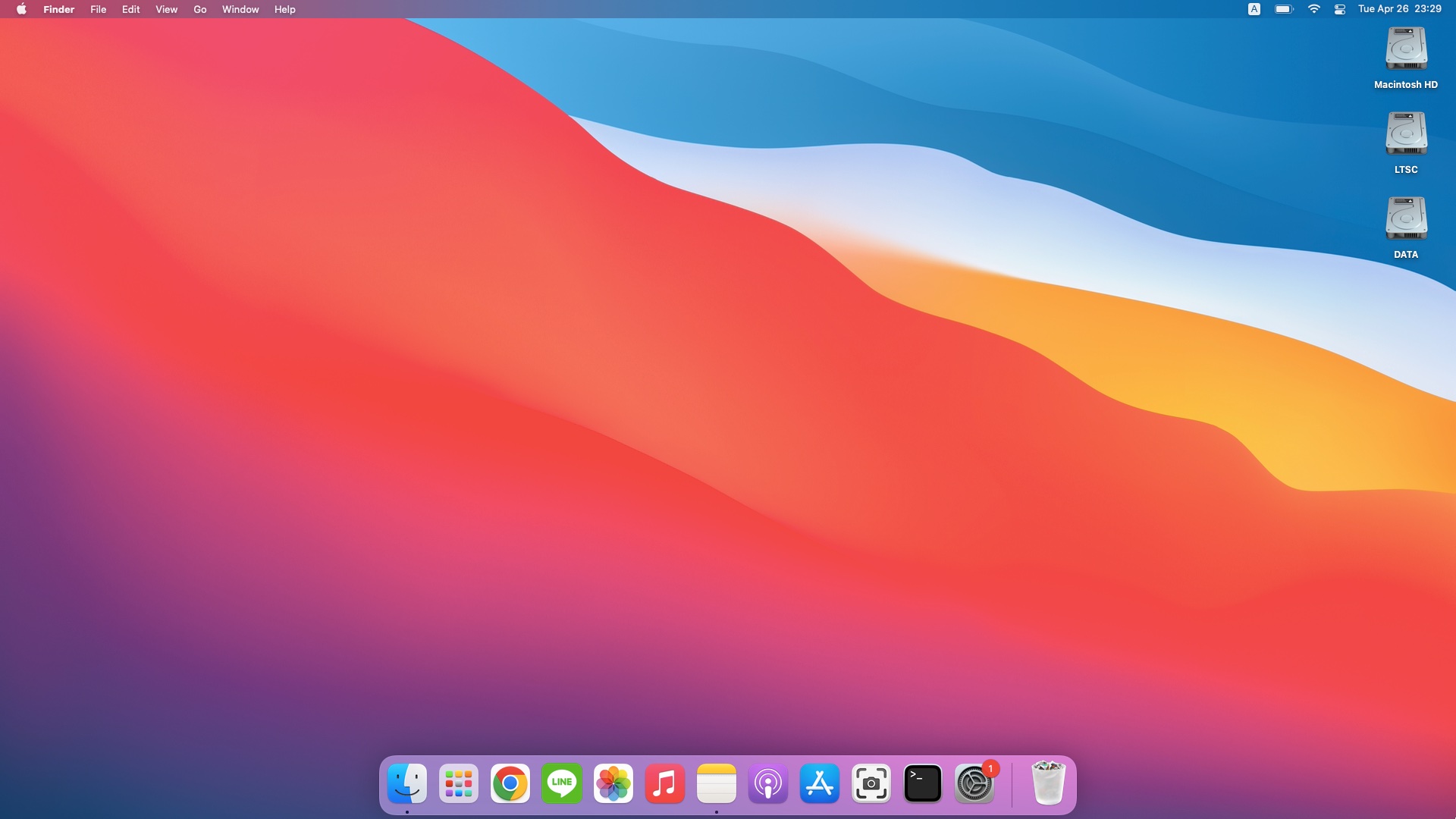Select the Macintosh HD drive icon
The width and height of the screenshot is (1456, 819).
pyautogui.click(x=1406, y=49)
